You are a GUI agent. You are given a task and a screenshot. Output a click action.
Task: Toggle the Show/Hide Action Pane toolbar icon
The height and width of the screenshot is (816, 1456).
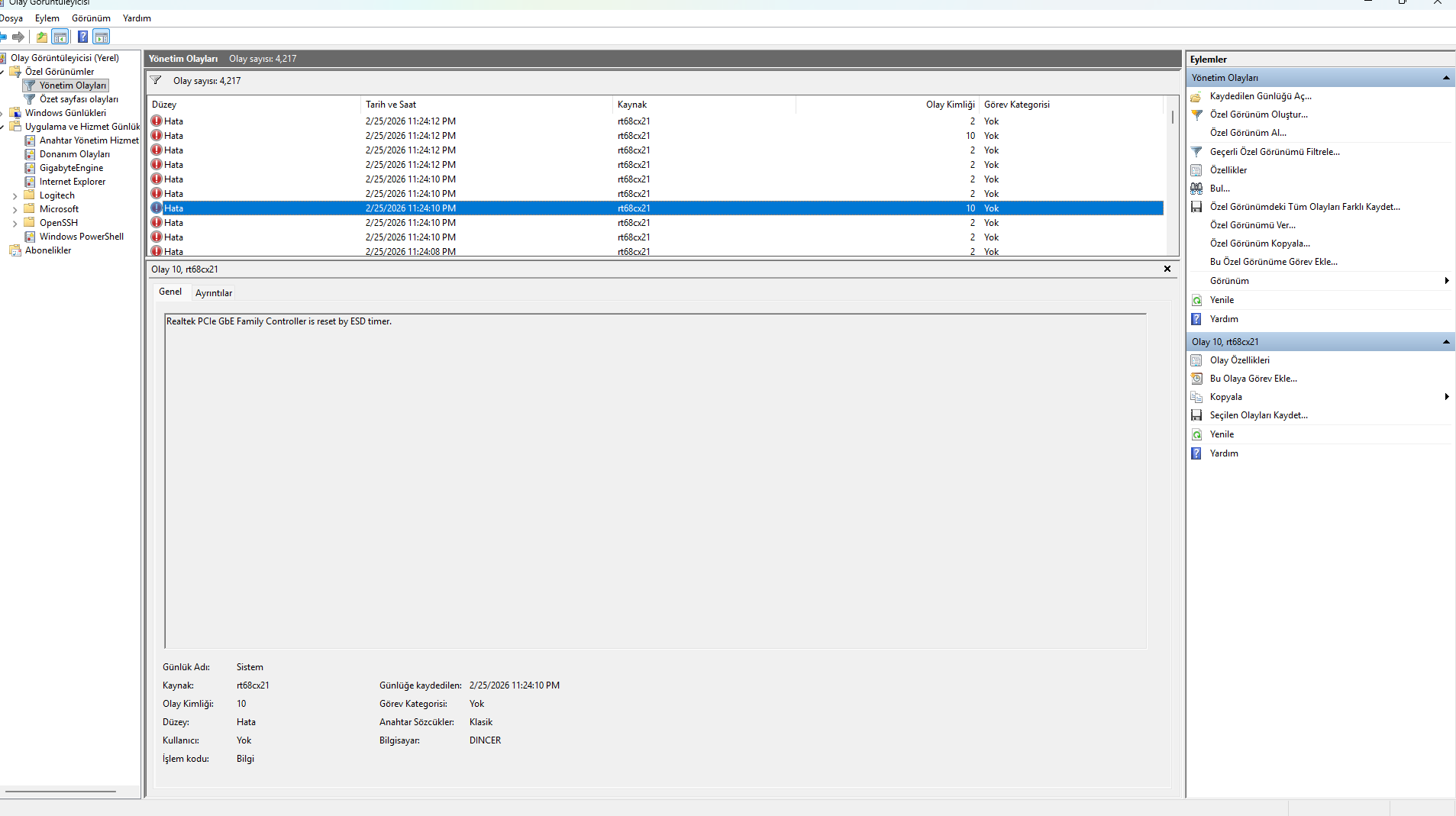point(102,37)
